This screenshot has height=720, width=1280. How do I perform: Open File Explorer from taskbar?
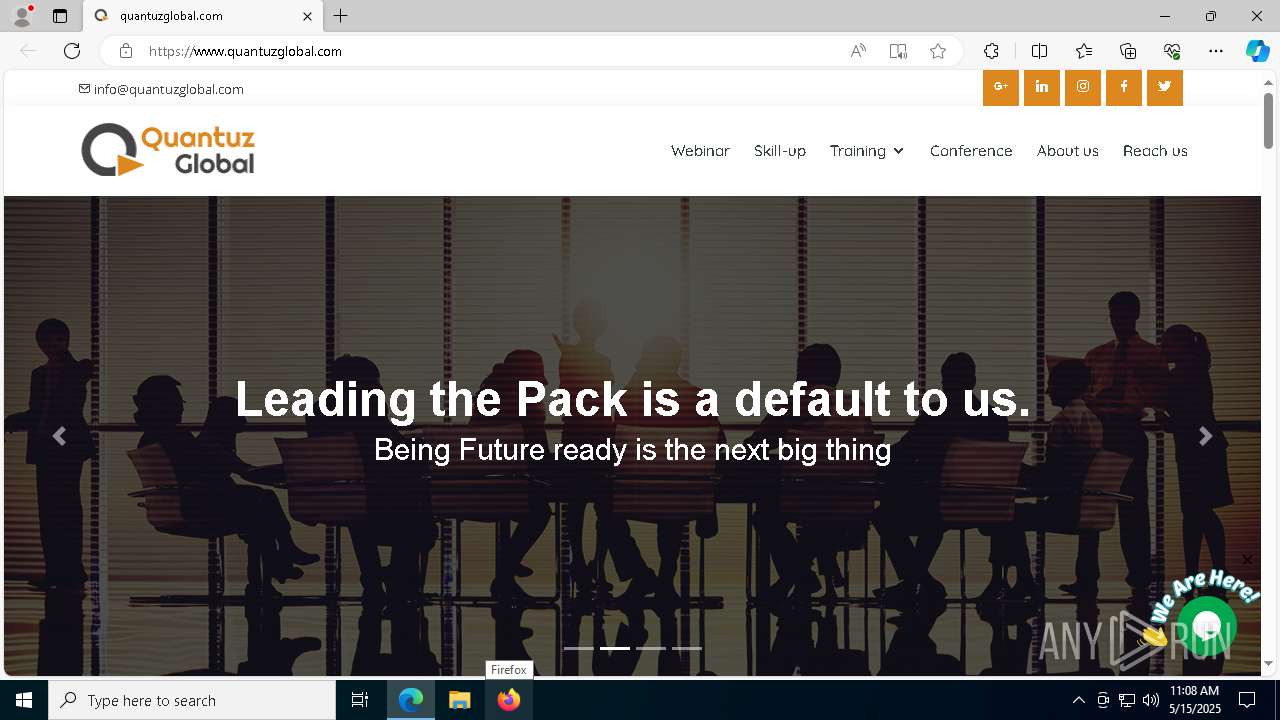tap(459, 700)
